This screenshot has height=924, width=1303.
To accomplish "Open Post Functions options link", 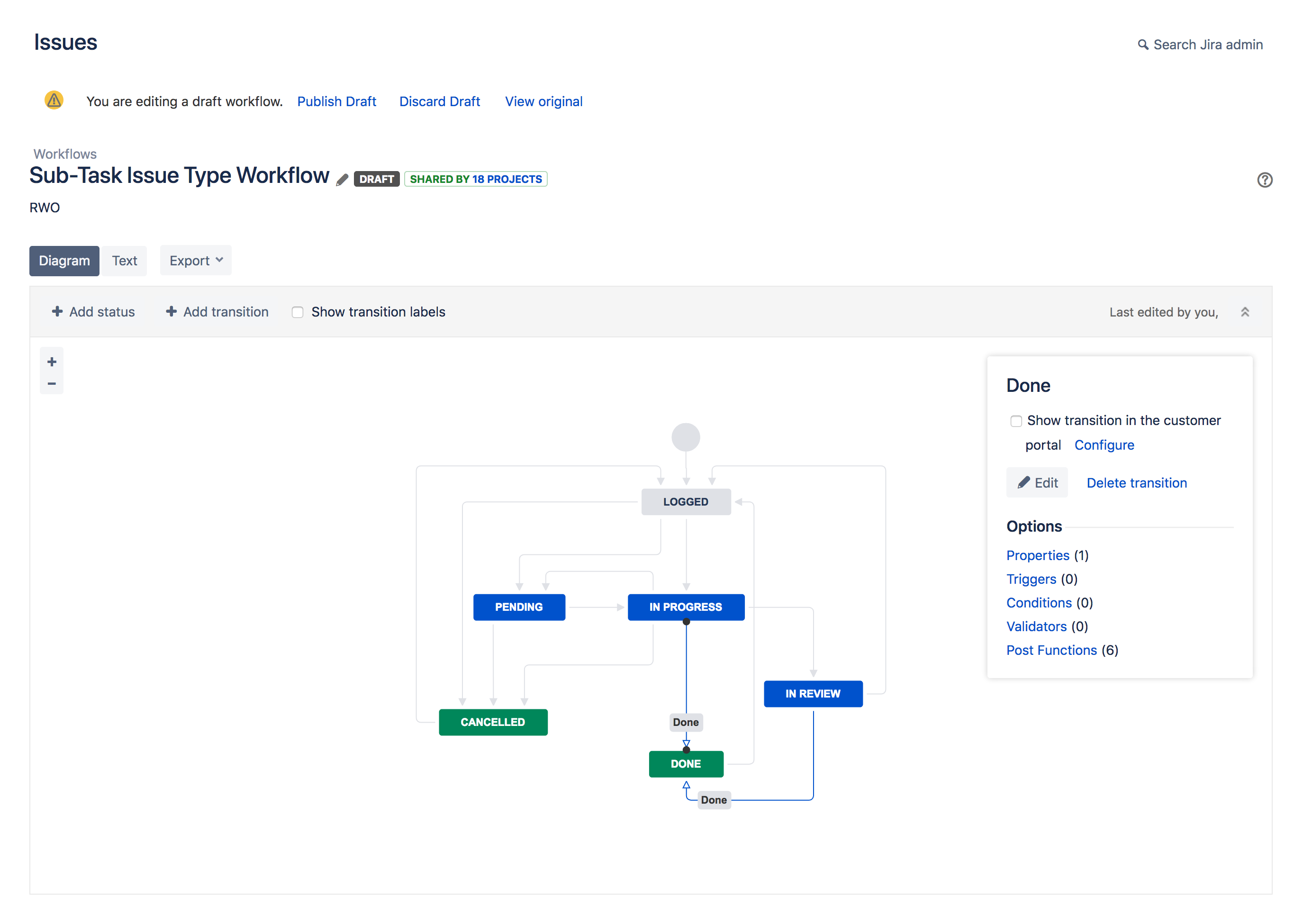I will tap(1051, 650).
